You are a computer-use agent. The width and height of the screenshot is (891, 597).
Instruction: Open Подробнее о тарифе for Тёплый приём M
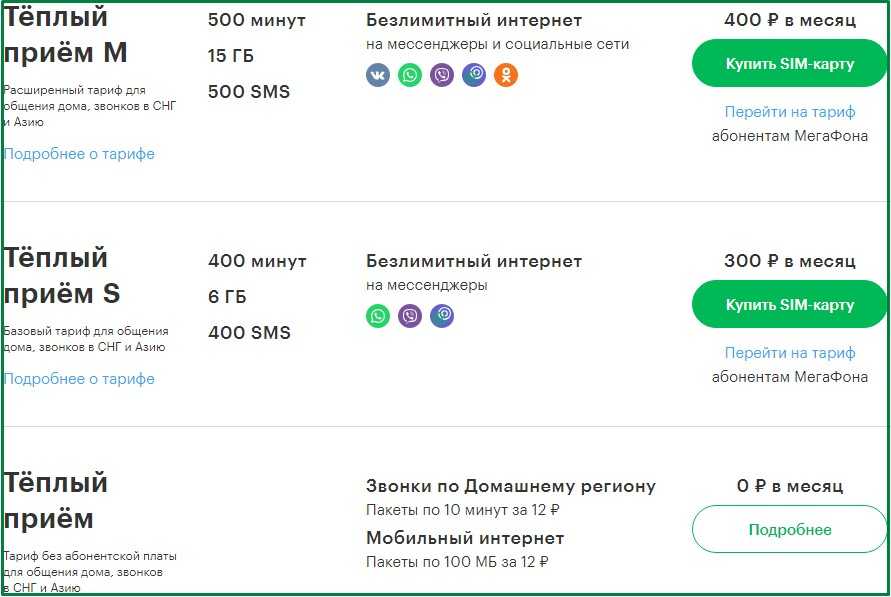(x=79, y=154)
